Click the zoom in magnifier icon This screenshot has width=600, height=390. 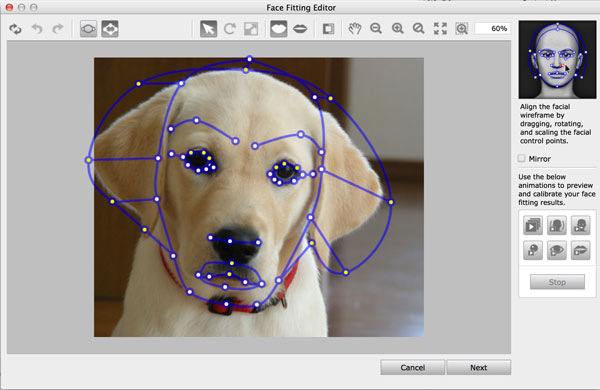pyautogui.click(x=398, y=29)
